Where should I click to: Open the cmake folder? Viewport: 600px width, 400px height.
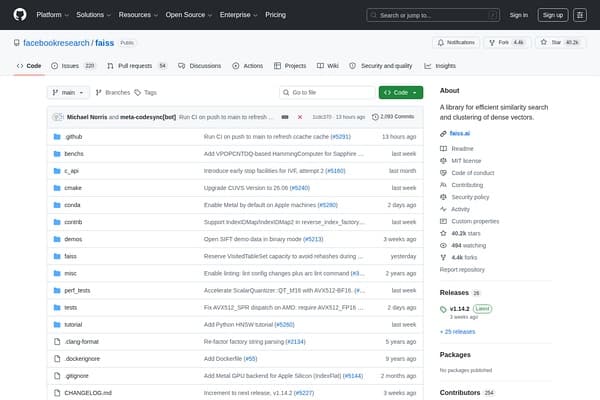[x=73, y=188]
